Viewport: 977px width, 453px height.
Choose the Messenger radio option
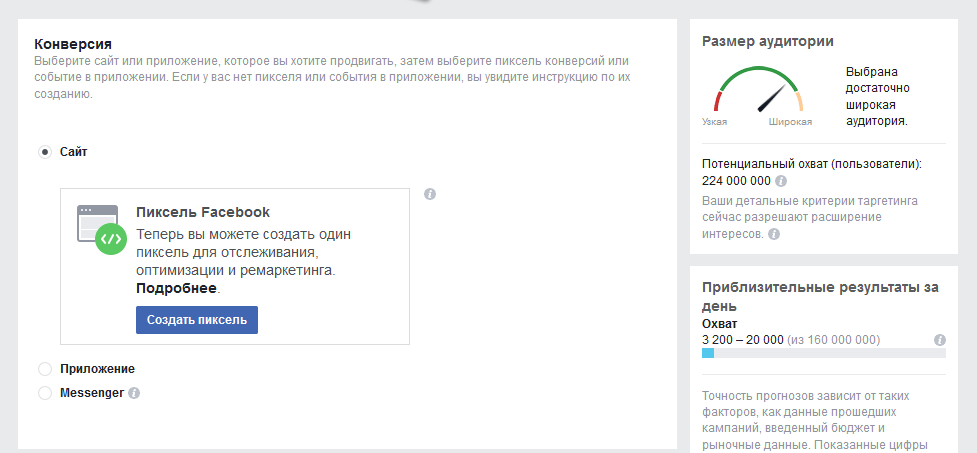(x=45, y=393)
